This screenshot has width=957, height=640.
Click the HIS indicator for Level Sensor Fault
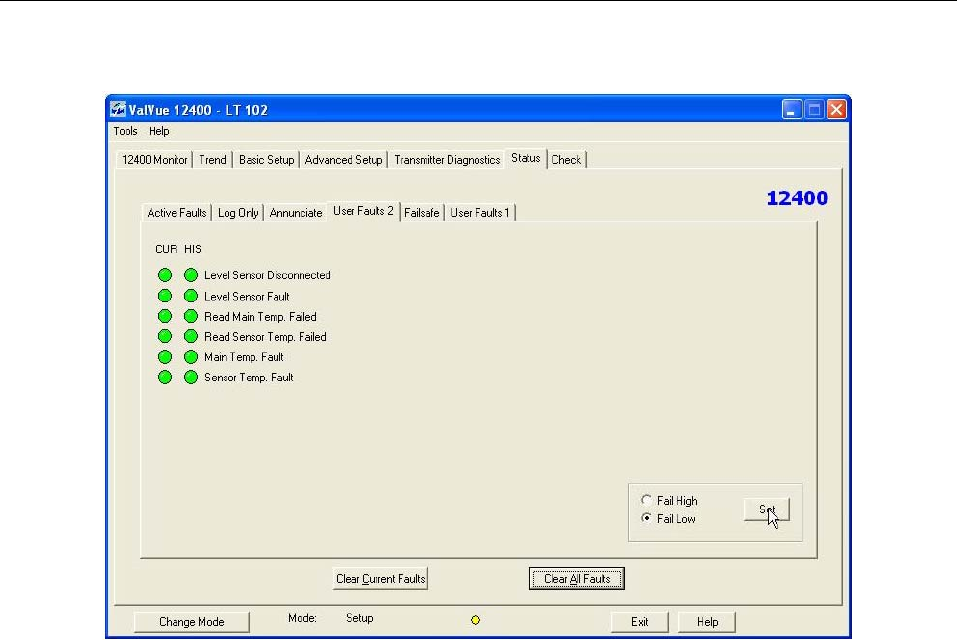191,296
